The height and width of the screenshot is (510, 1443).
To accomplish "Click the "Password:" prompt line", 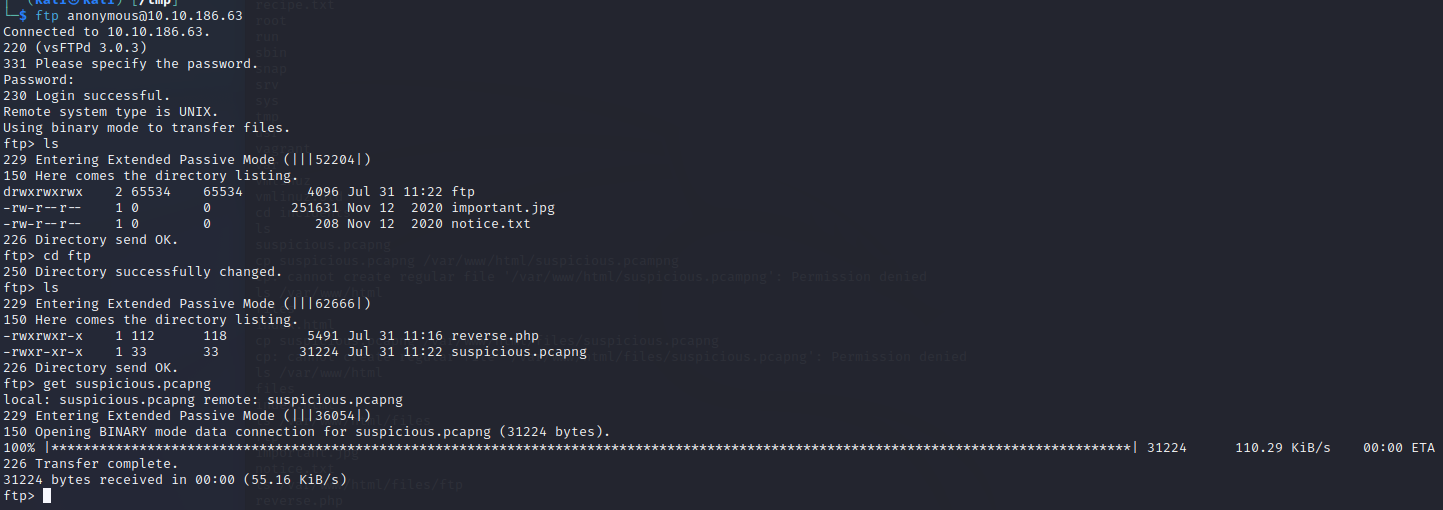I will [38, 80].
